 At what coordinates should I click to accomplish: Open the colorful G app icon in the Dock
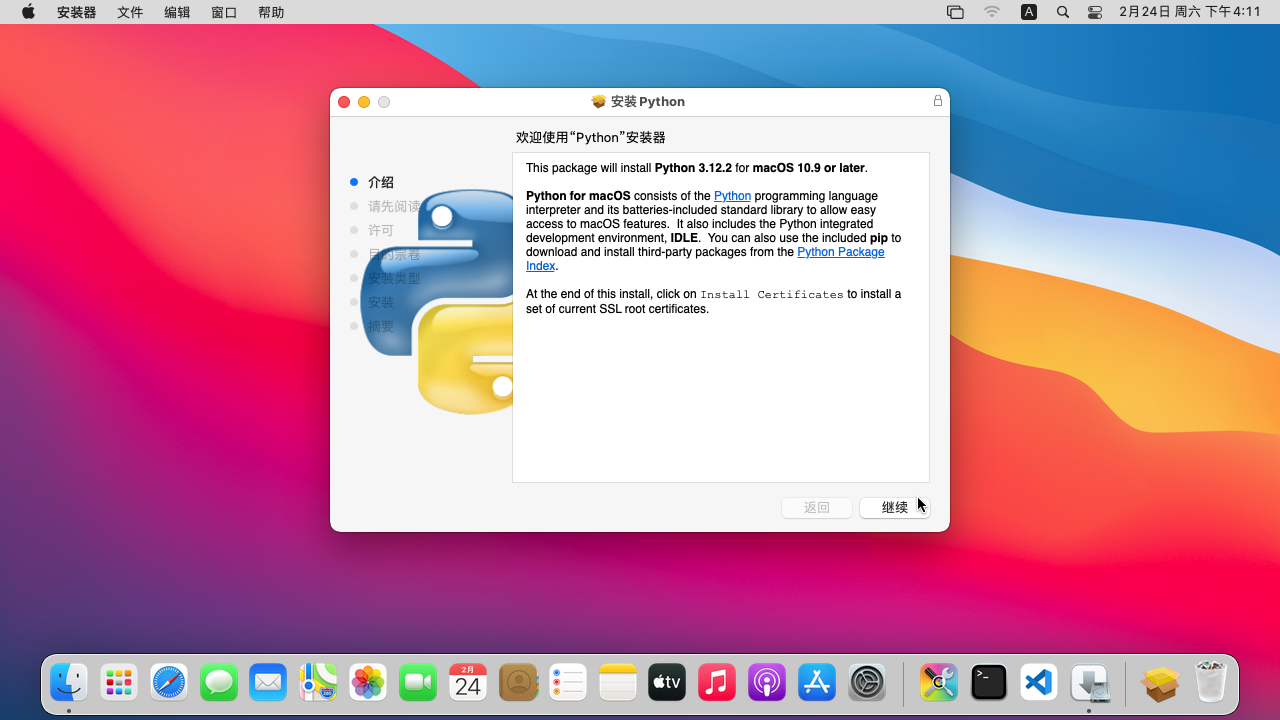(x=939, y=683)
